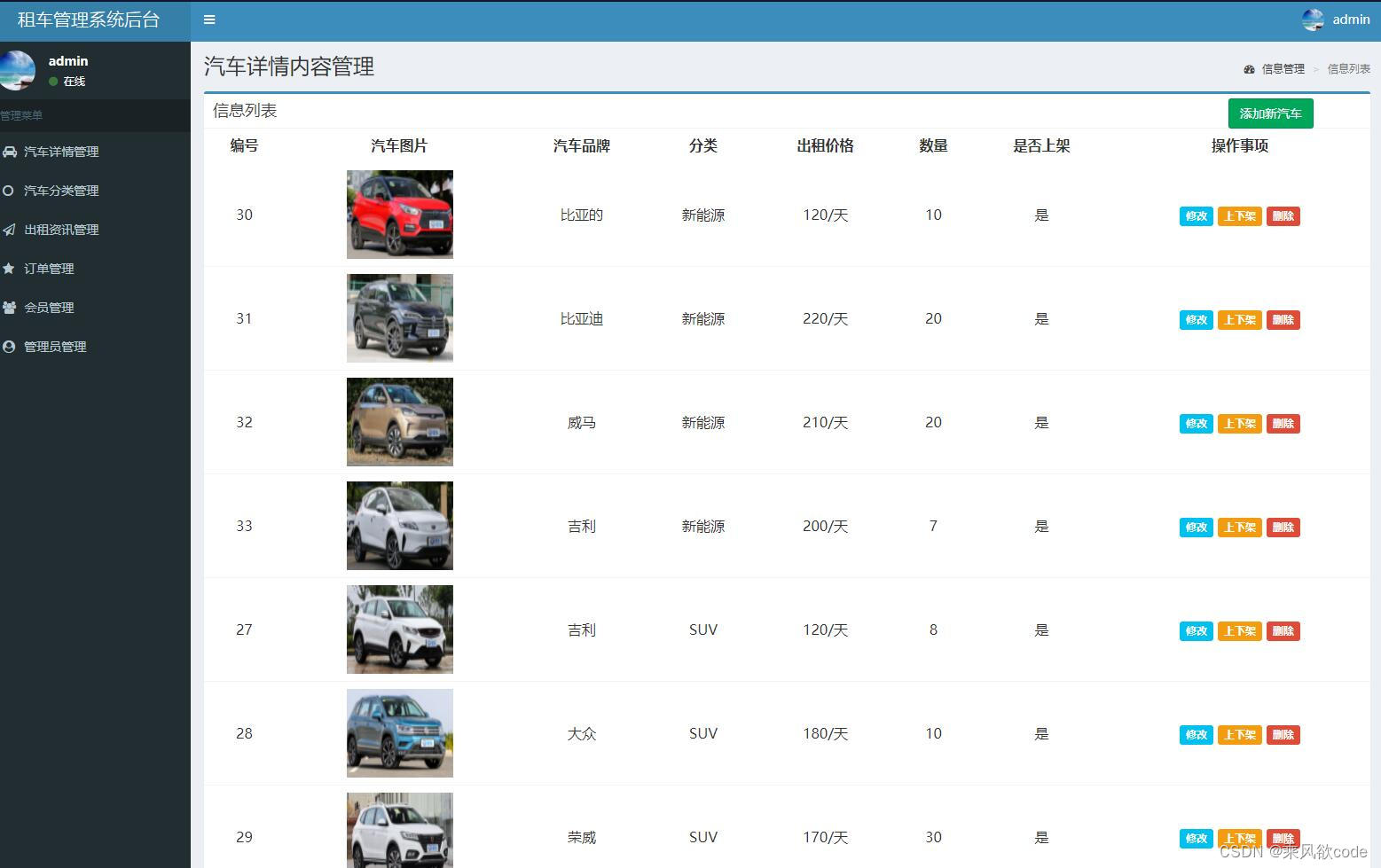Click the 180/天 price cell
The height and width of the screenshot is (868, 1381).
[x=826, y=734]
